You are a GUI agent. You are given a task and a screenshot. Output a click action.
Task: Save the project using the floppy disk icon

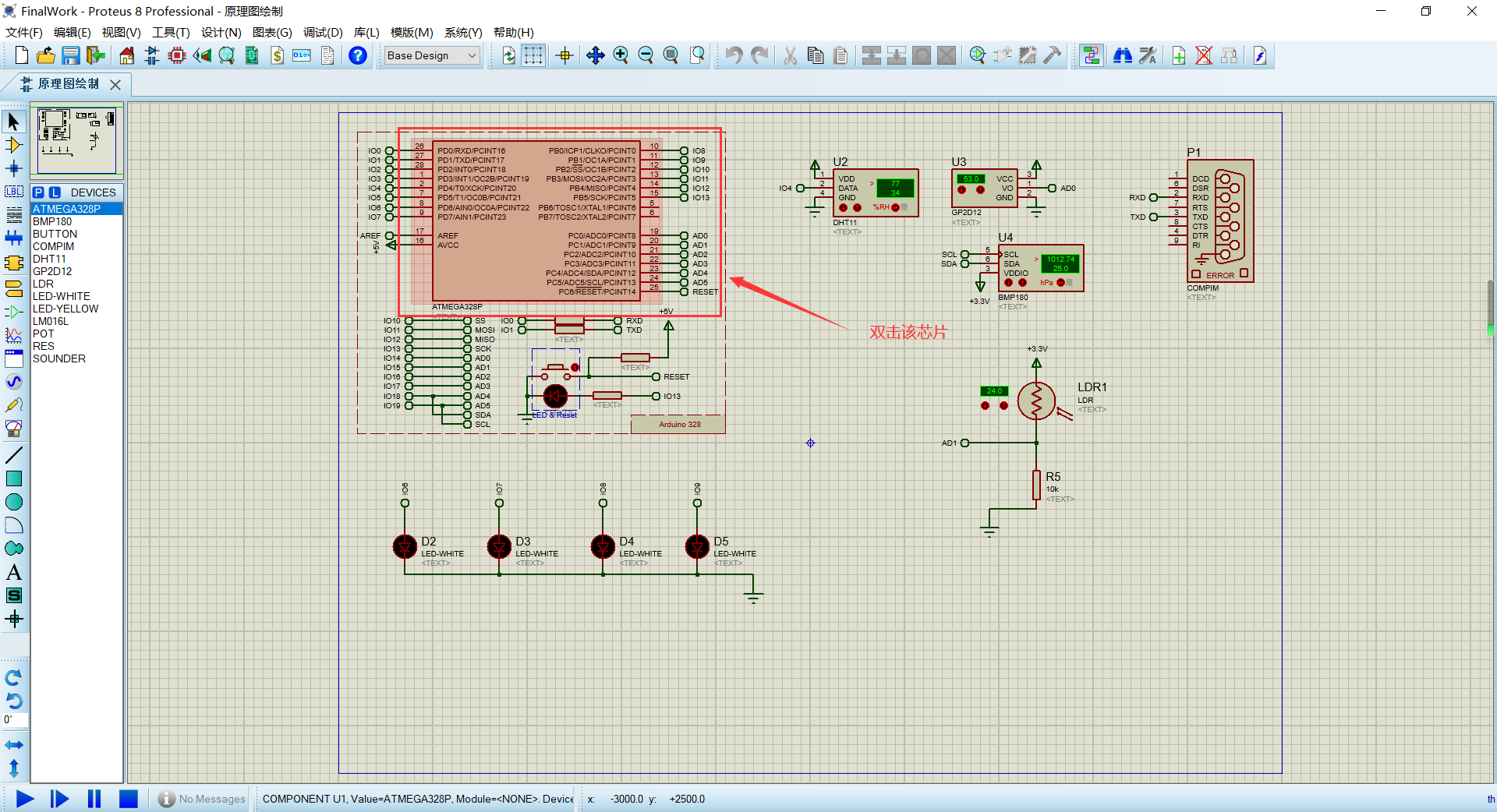(71, 55)
